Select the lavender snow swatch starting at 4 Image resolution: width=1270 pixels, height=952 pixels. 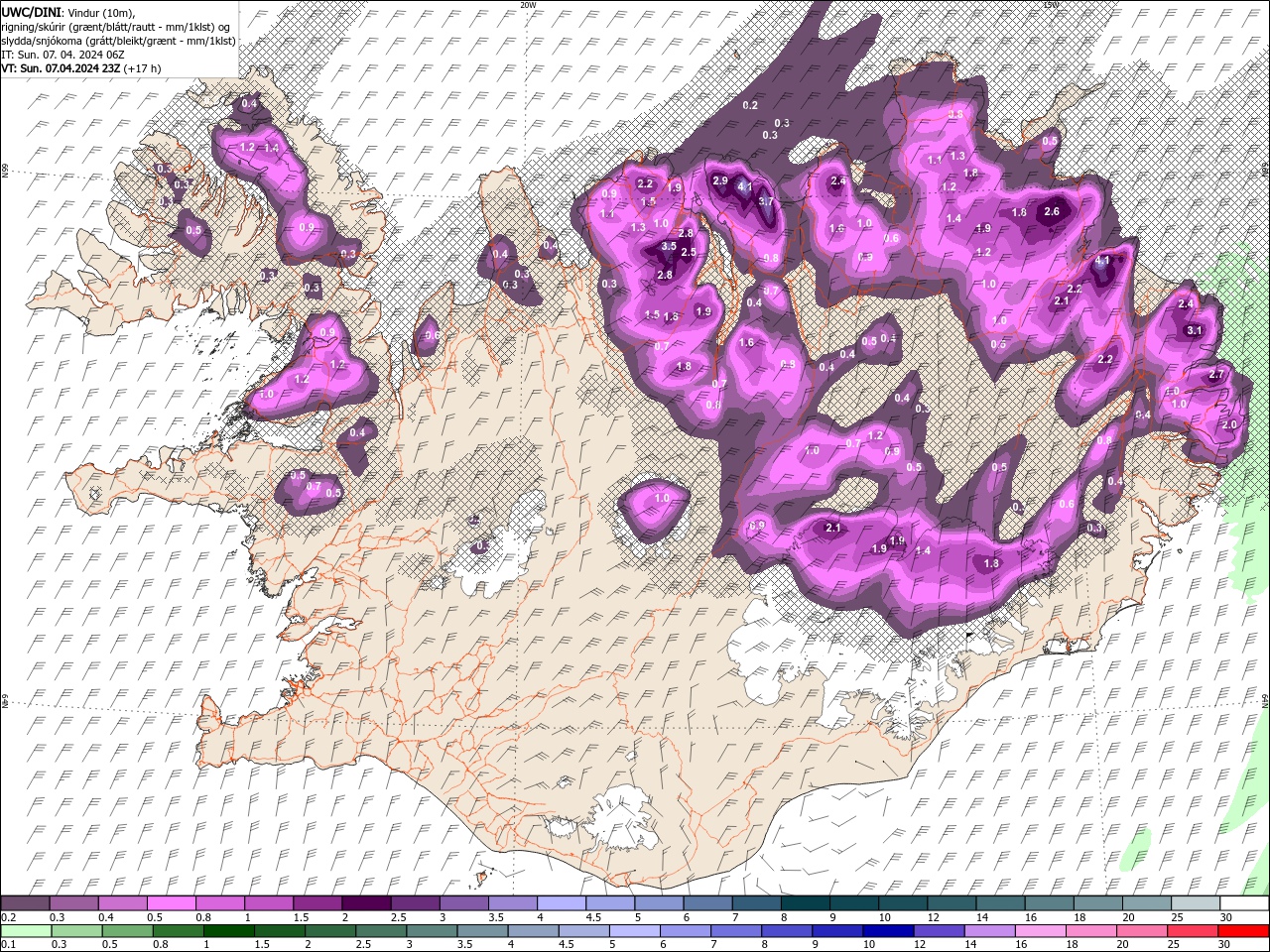pyautogui.click(x=562, y=903)
